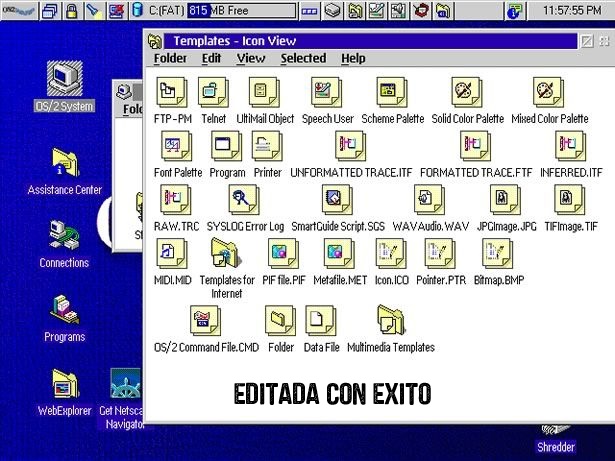Image resolution: width=615 pixels, height=461 pixels.
Task: Select the Folder template icon
Action: (x=280, y=321)
